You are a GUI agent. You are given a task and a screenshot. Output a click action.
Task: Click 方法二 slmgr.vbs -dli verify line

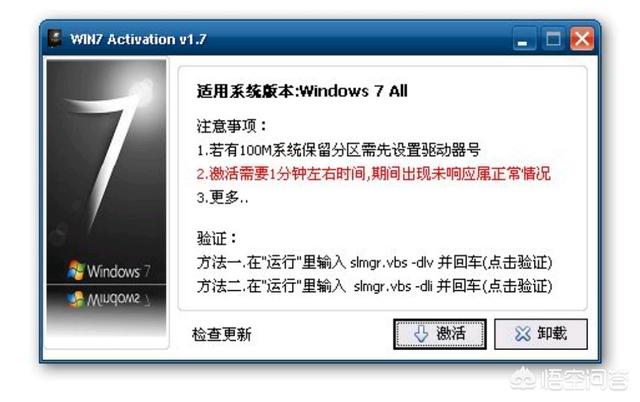[374, 286]
